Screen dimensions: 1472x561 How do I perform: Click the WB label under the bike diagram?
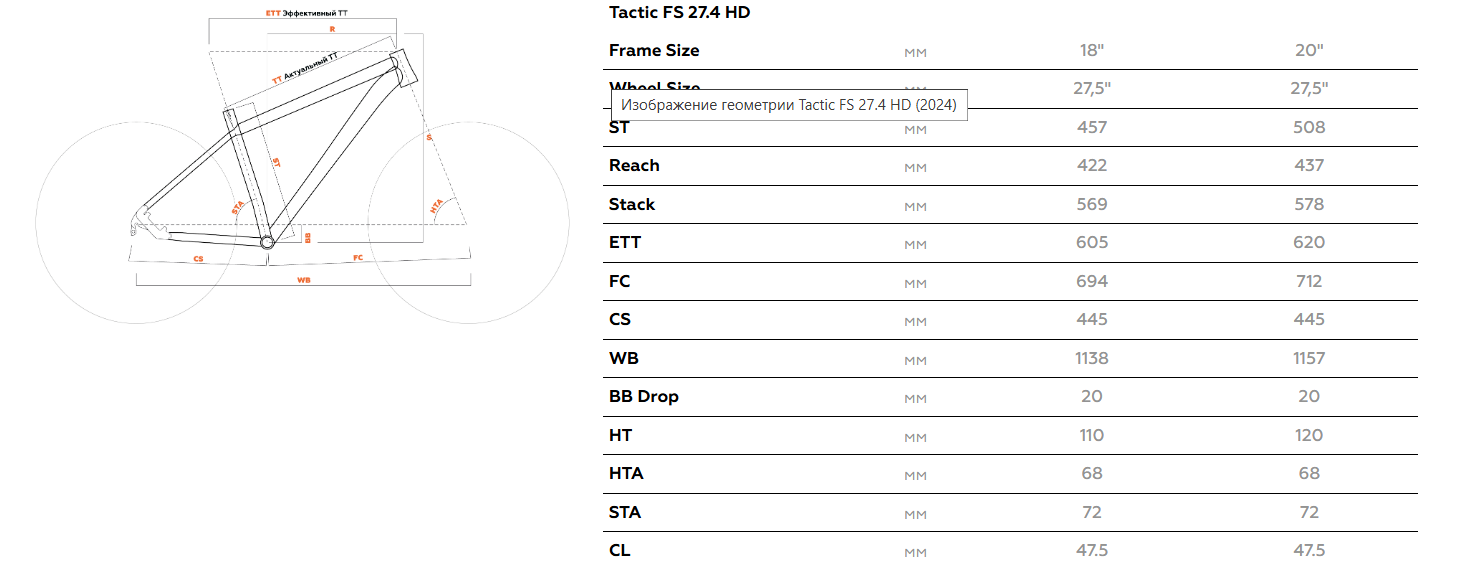pyautogui.click(x=304, y=281)
